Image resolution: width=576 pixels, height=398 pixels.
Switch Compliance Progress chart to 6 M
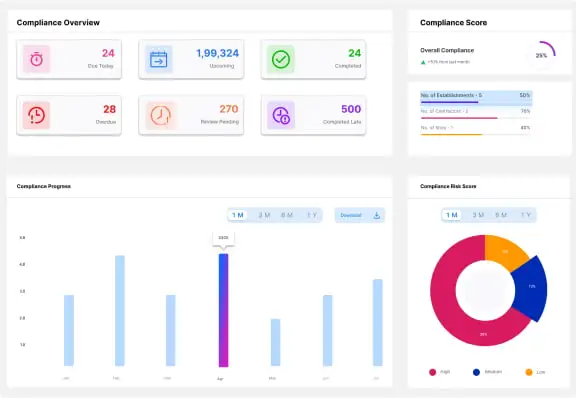287,215
